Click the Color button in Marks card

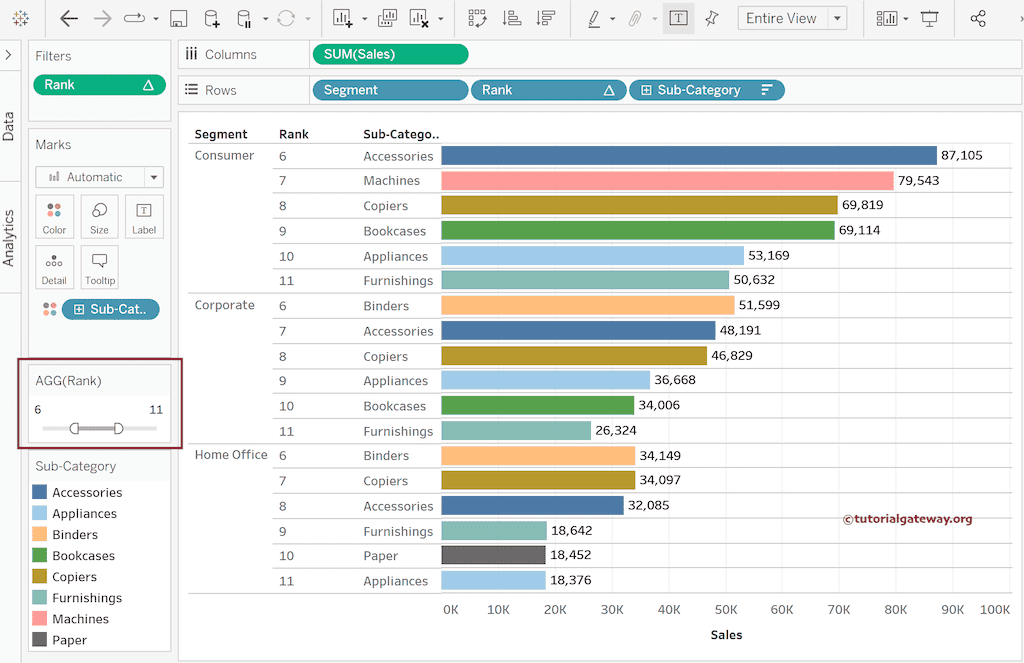(x=54, y=217)
